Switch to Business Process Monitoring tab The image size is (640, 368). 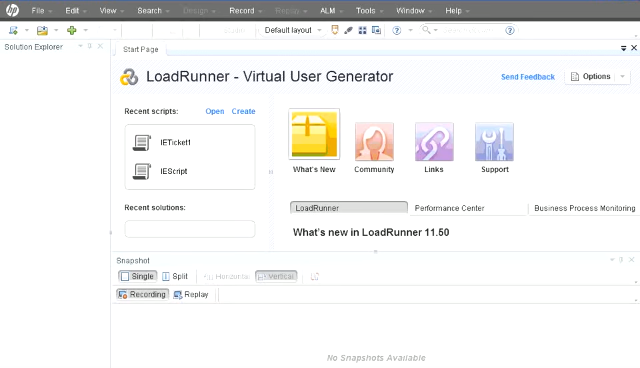coord(584,208)
